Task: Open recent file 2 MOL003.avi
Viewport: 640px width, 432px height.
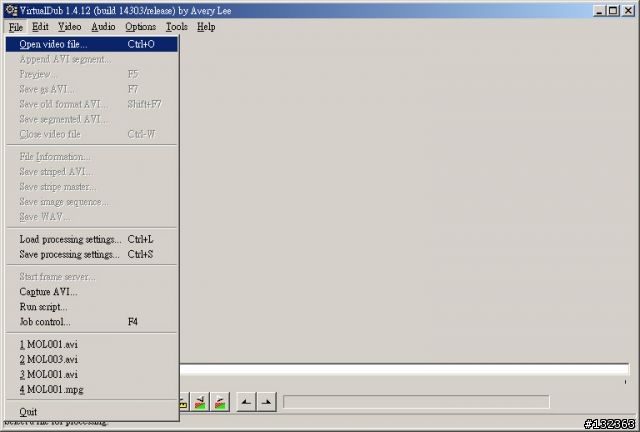Action: click(92, 360)
